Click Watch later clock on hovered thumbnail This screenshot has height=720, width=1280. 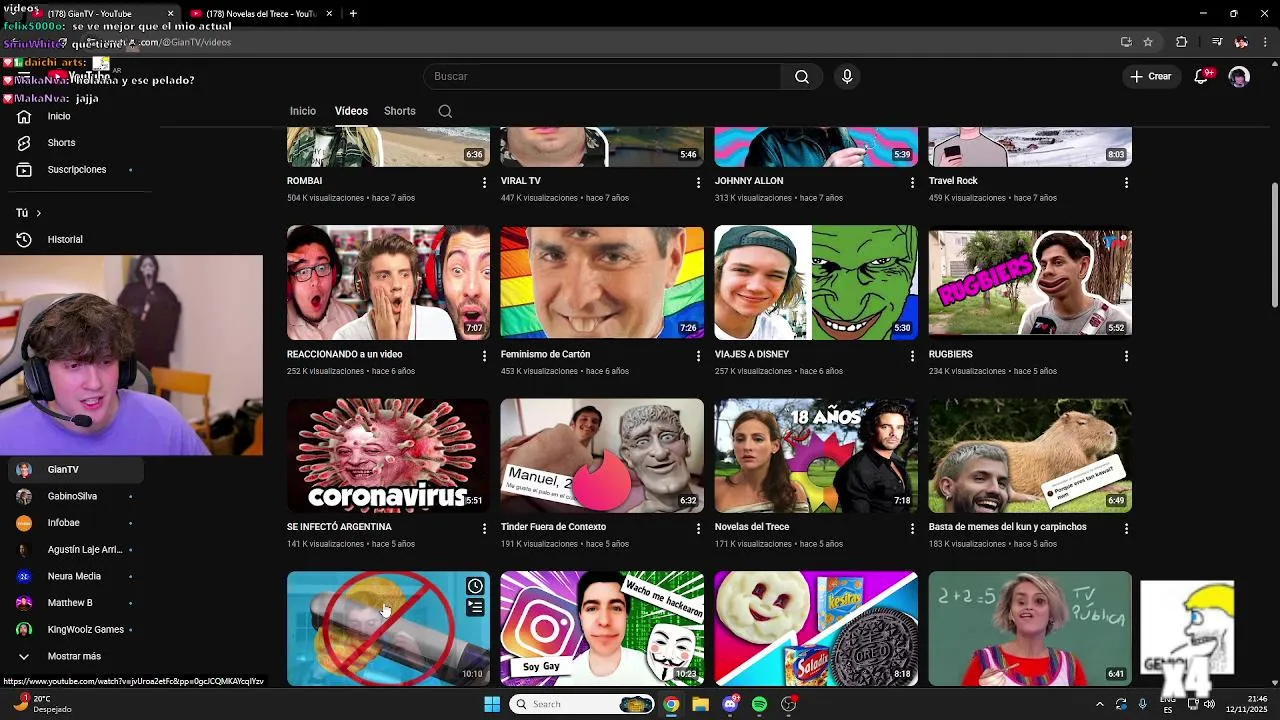click(475, 587)
